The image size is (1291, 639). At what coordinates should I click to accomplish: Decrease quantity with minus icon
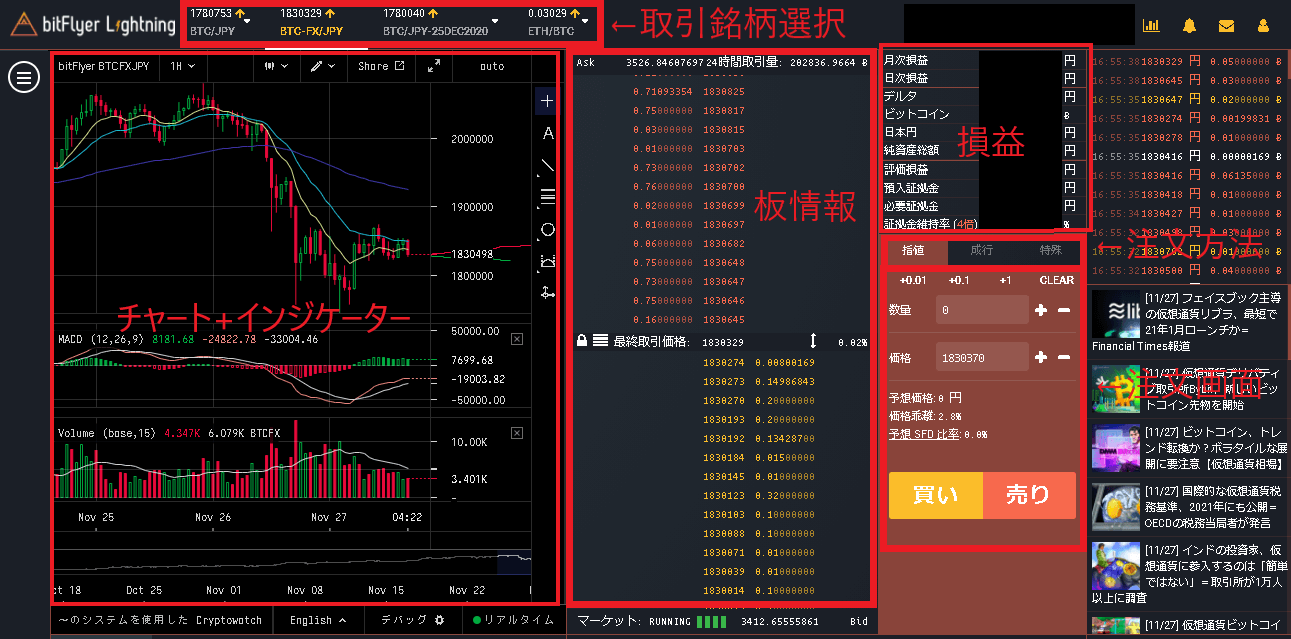tap(1064, 311)
